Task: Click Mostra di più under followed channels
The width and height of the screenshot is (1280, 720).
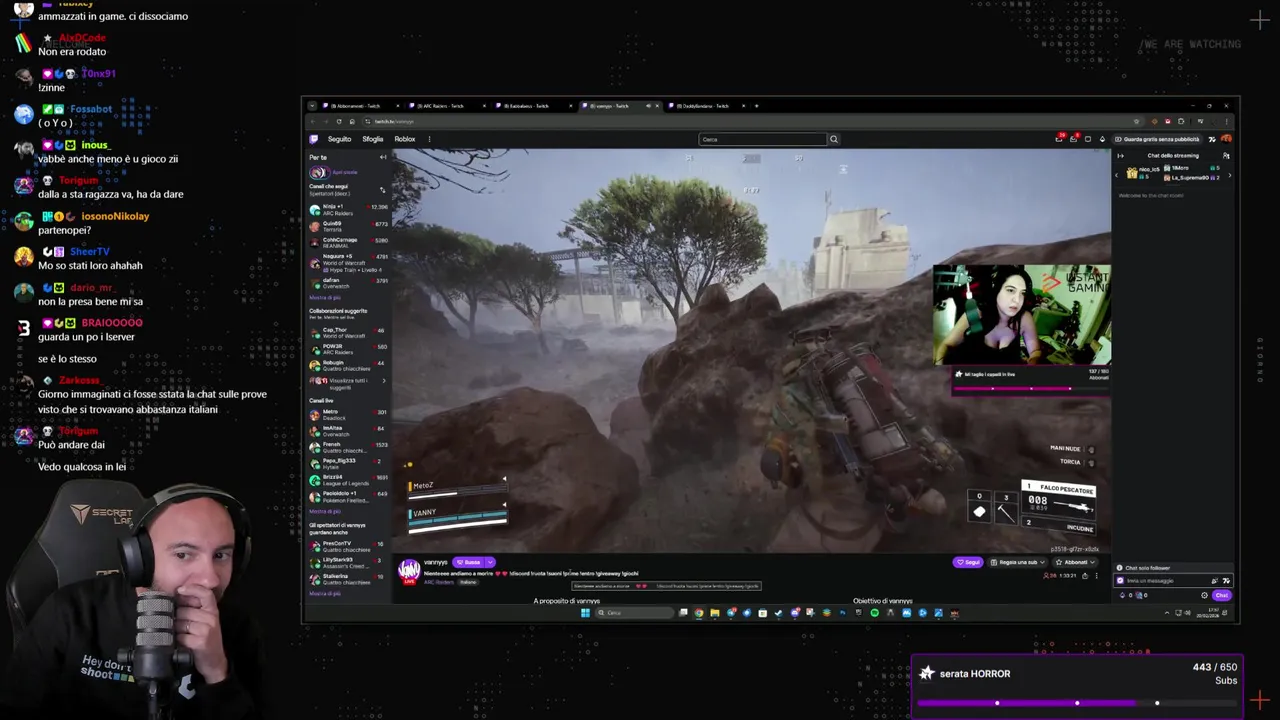Action: [325, 298]
